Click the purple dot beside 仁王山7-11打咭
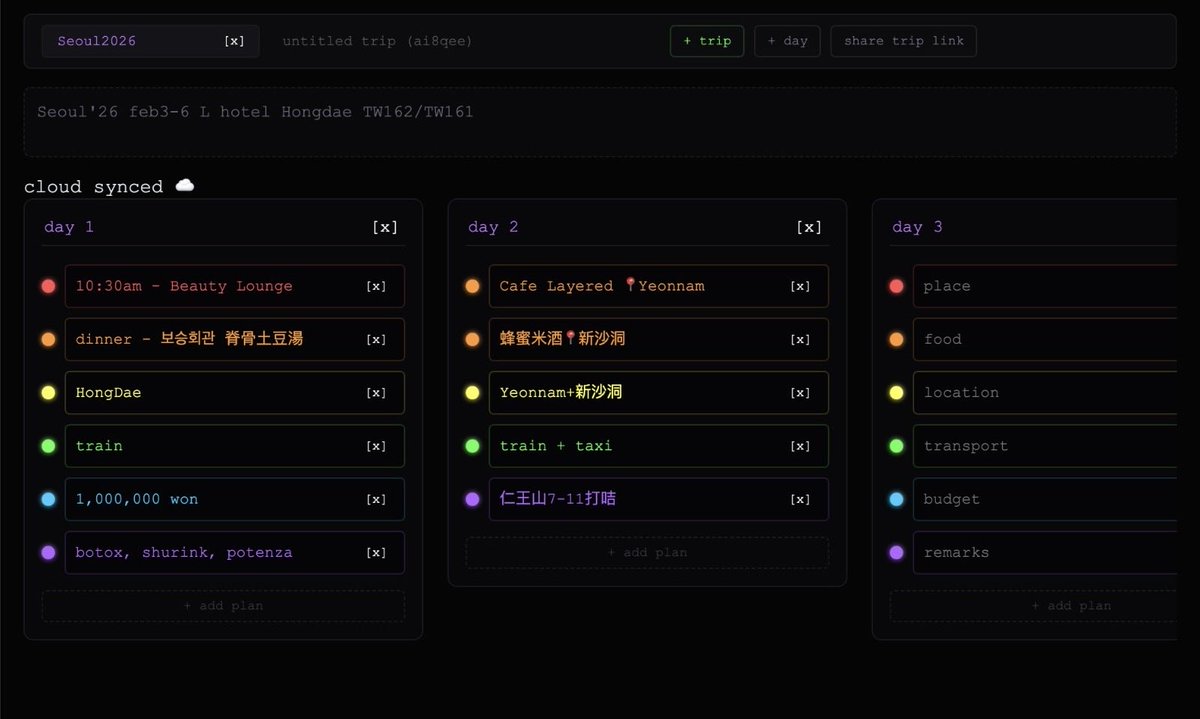The image size is (1200, 719). click(x=472, y=499)
